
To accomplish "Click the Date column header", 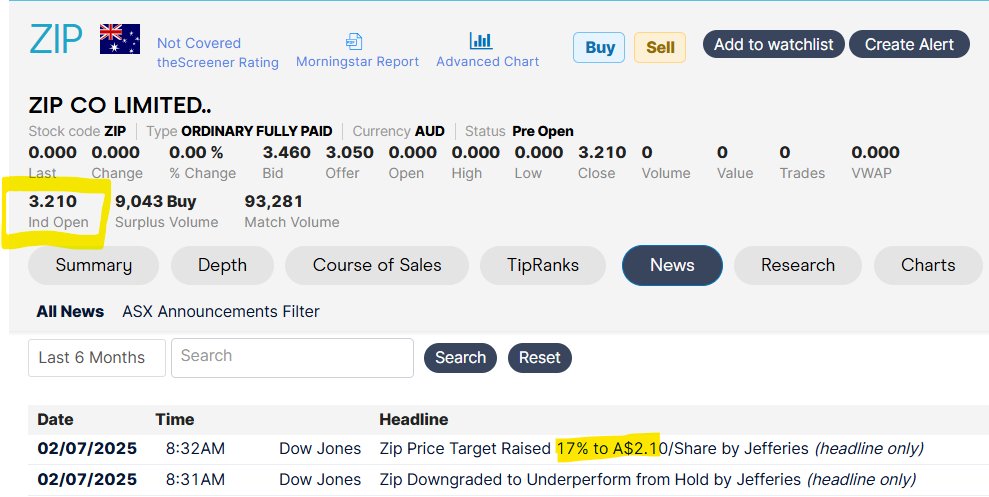I will click(56, 419).
